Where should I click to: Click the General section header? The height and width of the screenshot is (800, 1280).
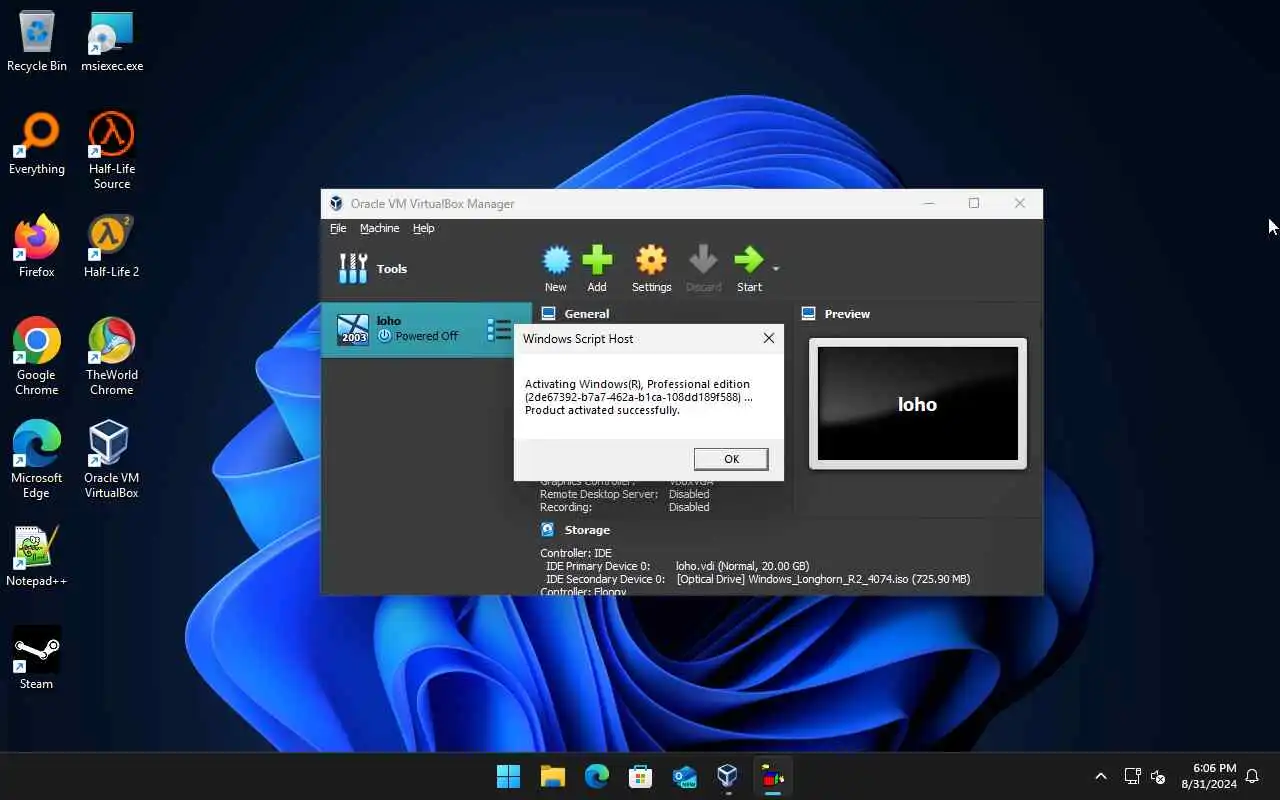pyautogui.click(x=586, y=314)
